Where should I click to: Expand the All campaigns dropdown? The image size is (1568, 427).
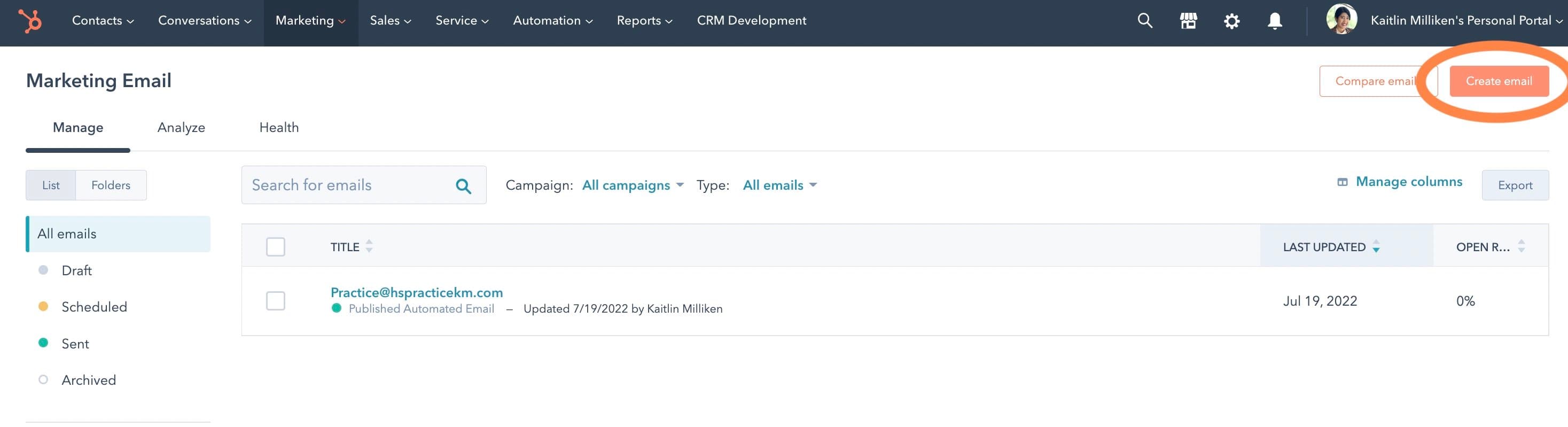[633, 185]
